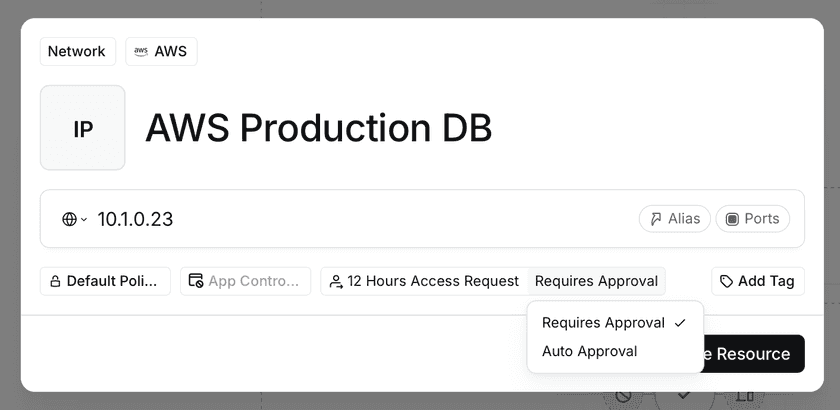Click the 10.1.0.23 IP address field
The image size is (840, 410).
pyautogui.click(x=135, y=219)
